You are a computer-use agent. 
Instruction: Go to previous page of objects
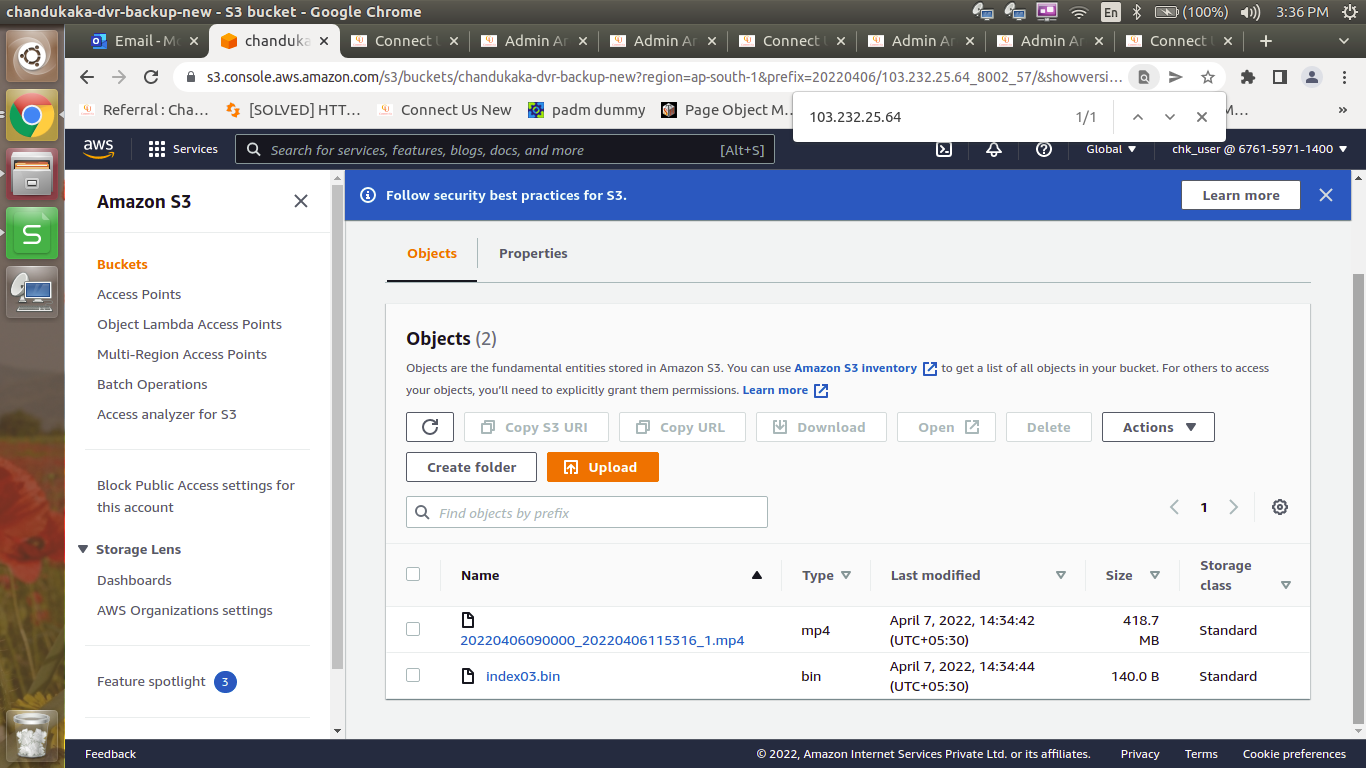point(1175,507)
